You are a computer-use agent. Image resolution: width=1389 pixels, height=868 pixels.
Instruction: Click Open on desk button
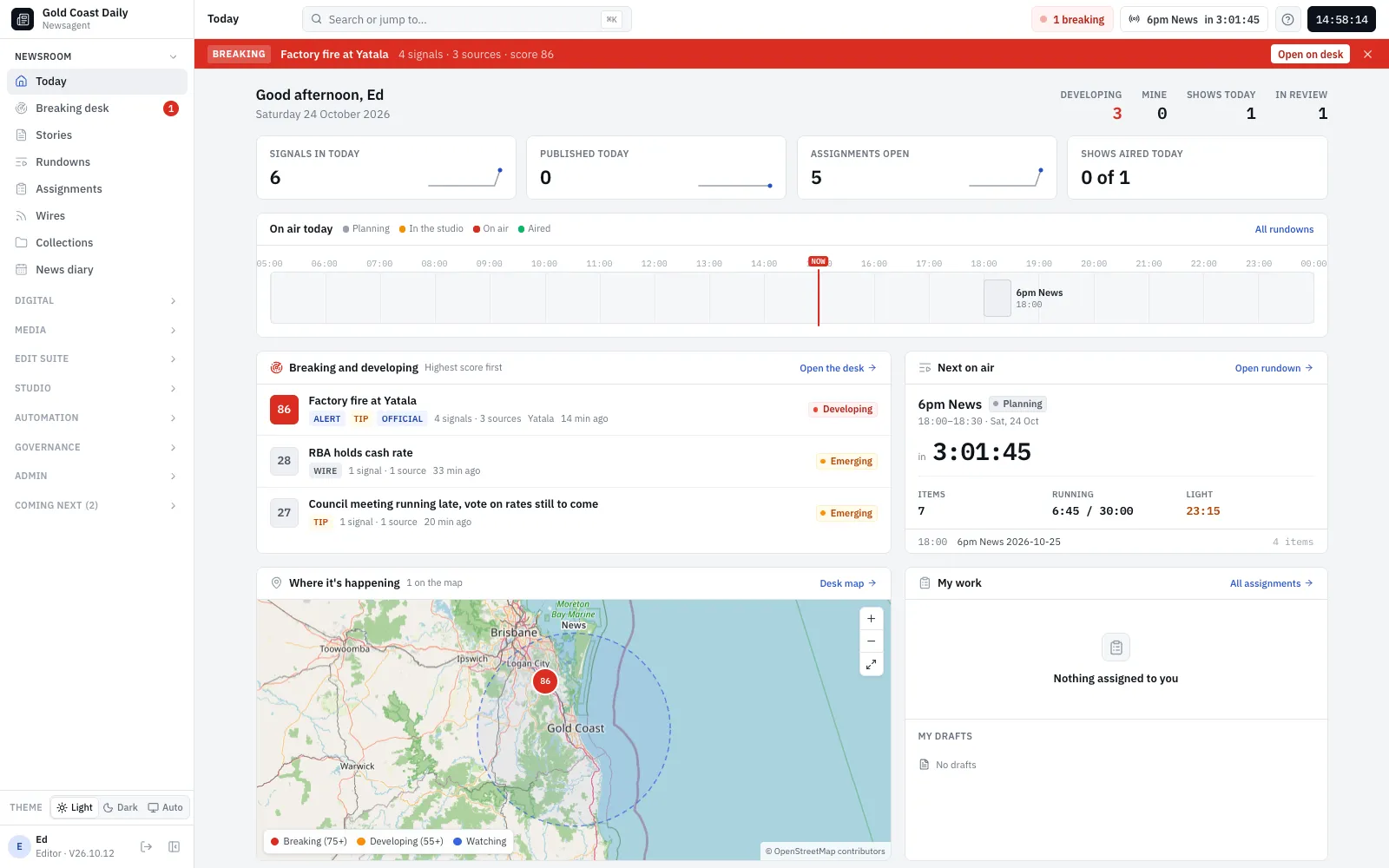click(x=1310, y=54)
